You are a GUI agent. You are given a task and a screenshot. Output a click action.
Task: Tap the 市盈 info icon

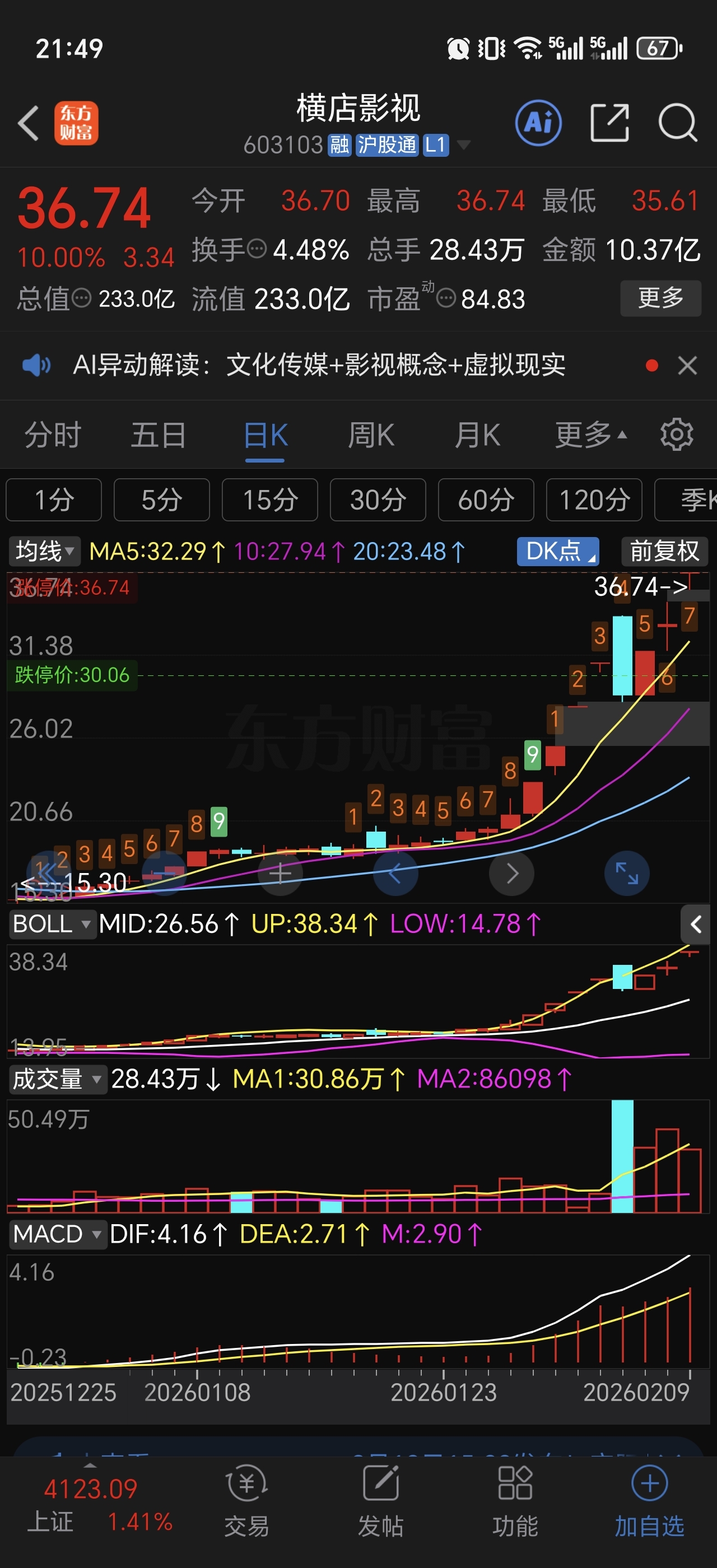pyautogui.click(x=446, y=298)
